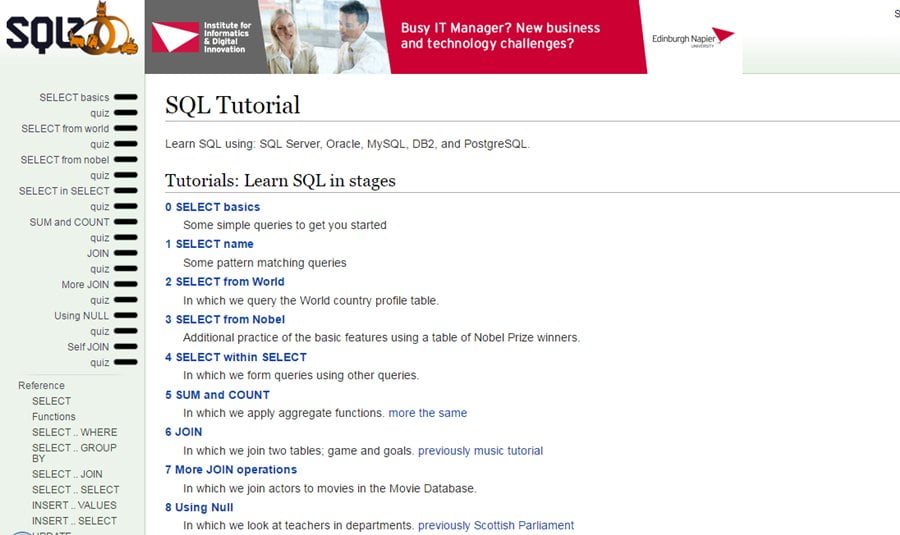Click progress bar beside SELECT in SELECT
Image resolution: width=900 pixels, height=535 pixels.
[x=126, y=191]
